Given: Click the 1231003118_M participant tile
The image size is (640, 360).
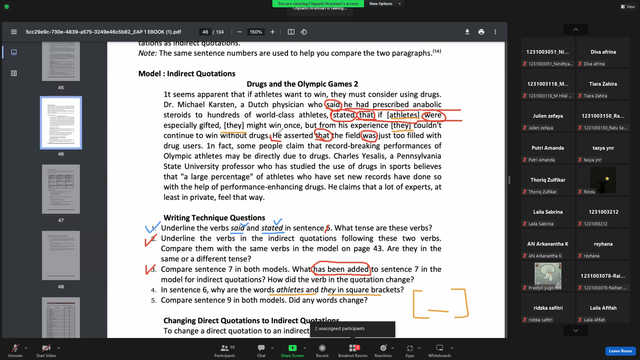Looking at the screenshot, I should click(x=548, y=84).
